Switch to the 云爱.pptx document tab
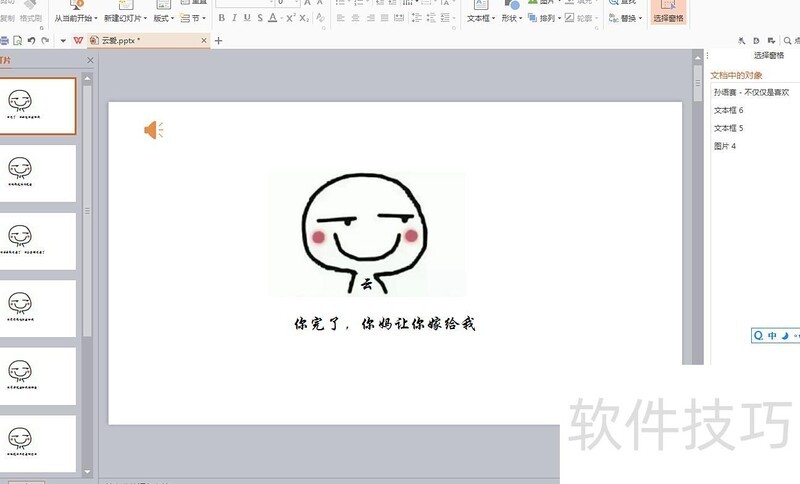Image resolution: width=800 pixels, height=484 pixels. click(120, 41)
